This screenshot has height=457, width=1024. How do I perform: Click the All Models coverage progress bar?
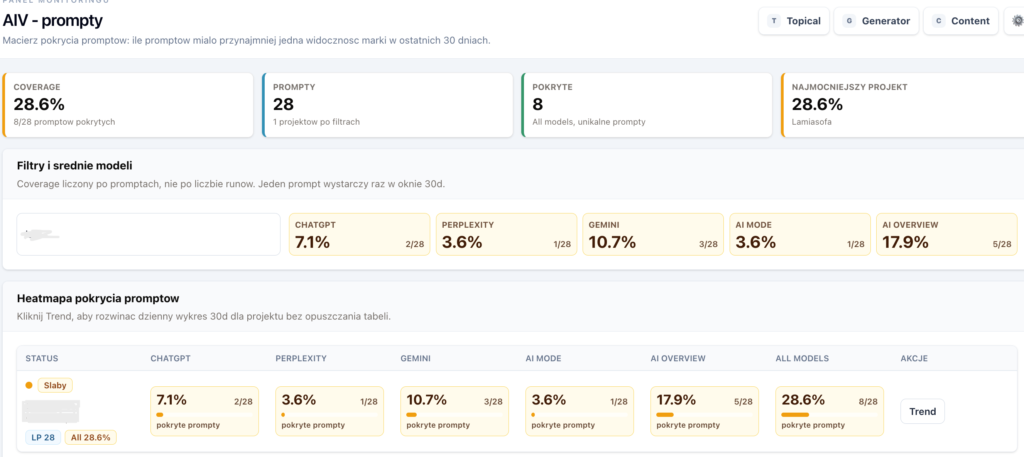[x=829, y=415]
